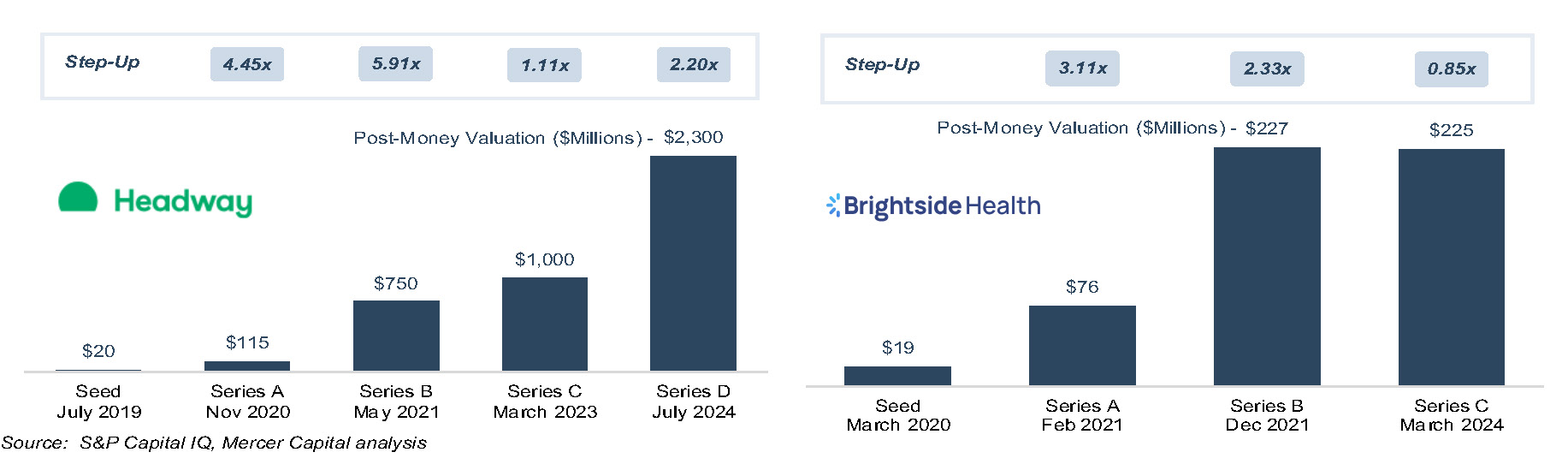Select the 4.45x step-up badge

tap(246, 64)
